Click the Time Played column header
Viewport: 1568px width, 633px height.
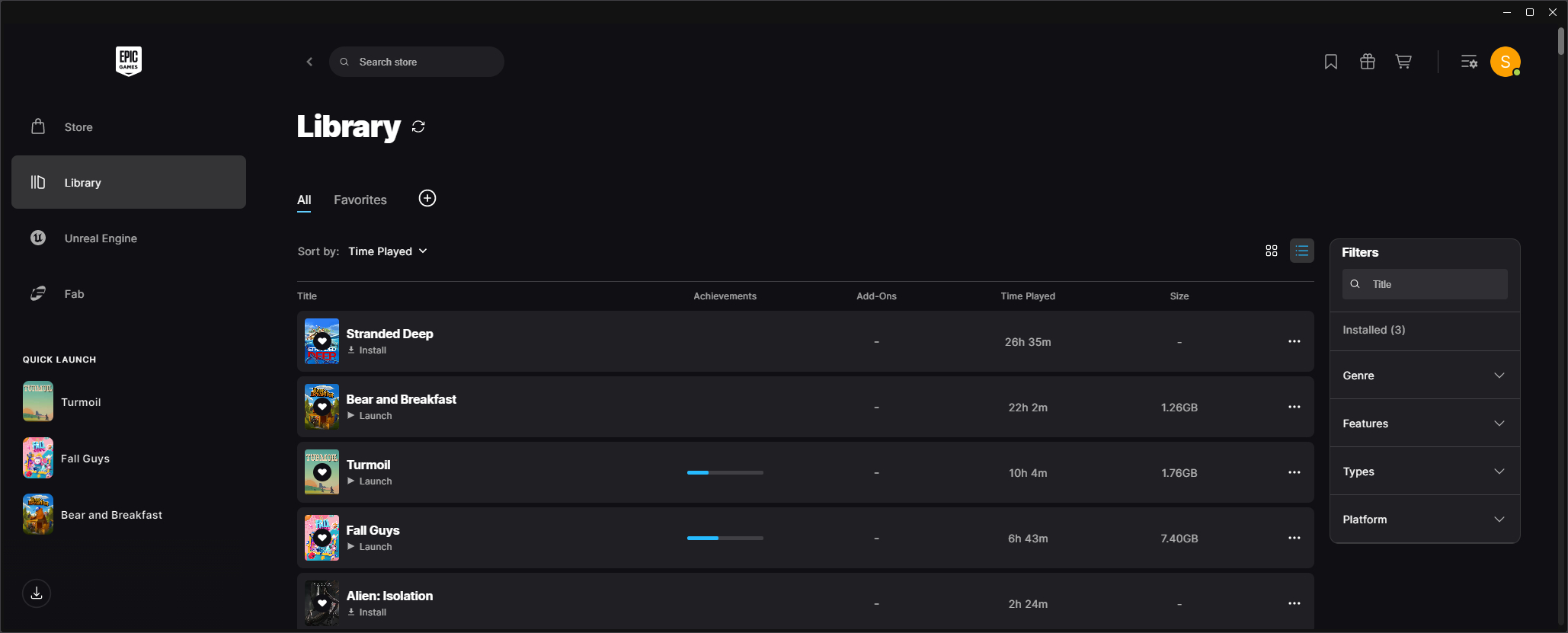[1028, 296]
